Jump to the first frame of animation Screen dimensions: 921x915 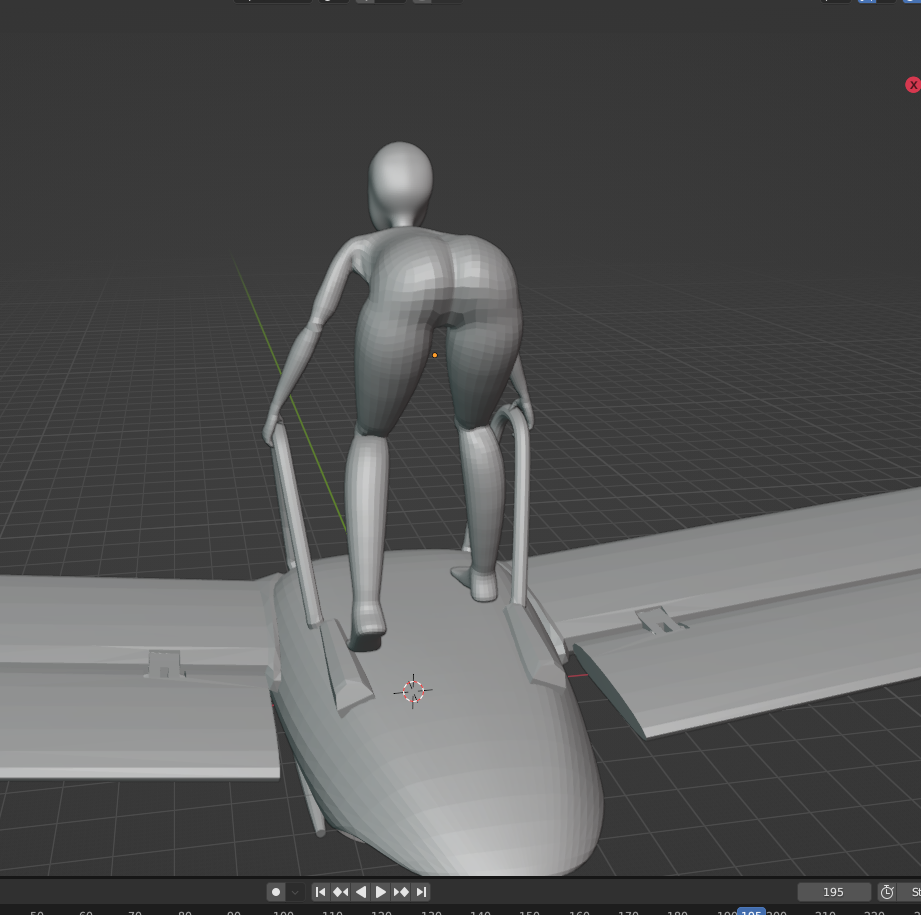click(321, 892)
